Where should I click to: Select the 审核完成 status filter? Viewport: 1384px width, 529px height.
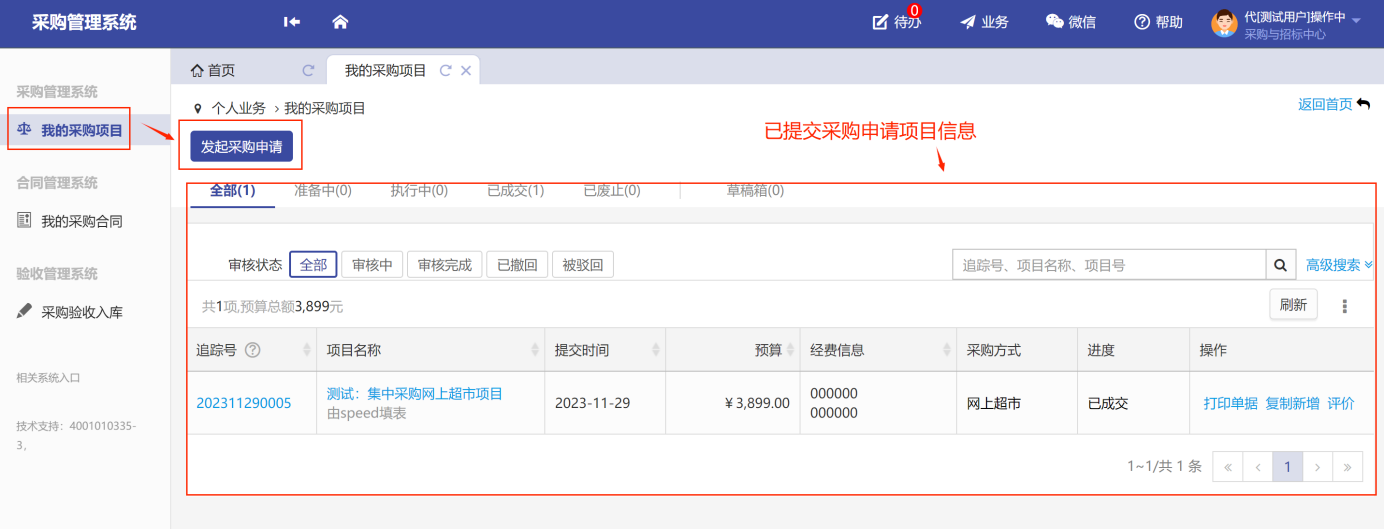tap(444, 265)
